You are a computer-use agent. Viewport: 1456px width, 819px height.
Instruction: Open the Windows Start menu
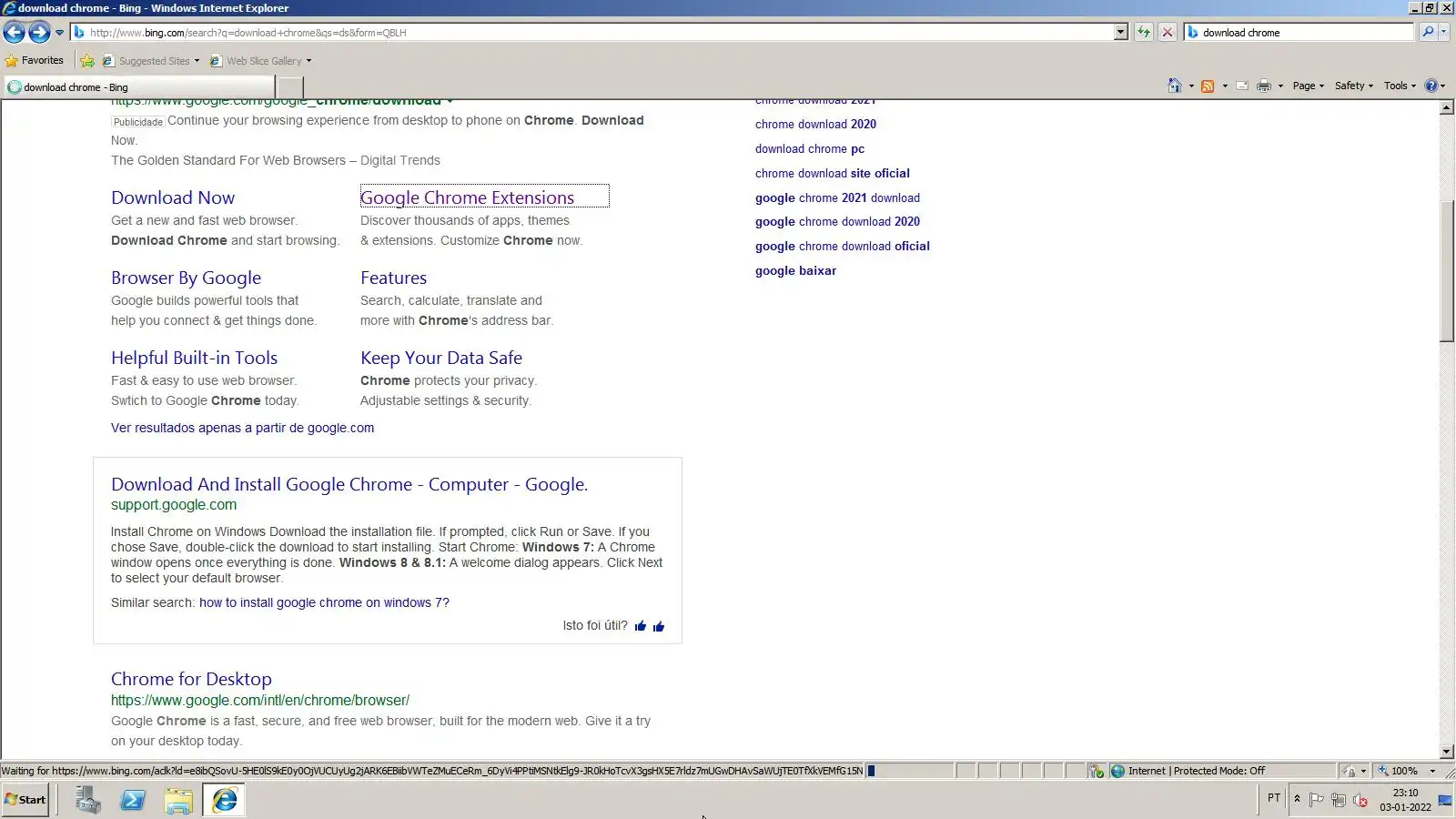(x=25, y=800)
